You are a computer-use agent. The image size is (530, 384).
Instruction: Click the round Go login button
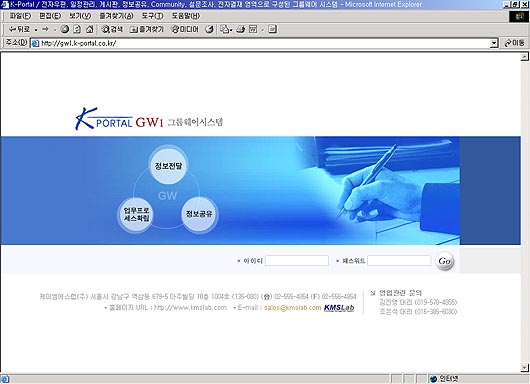[444, 261]
